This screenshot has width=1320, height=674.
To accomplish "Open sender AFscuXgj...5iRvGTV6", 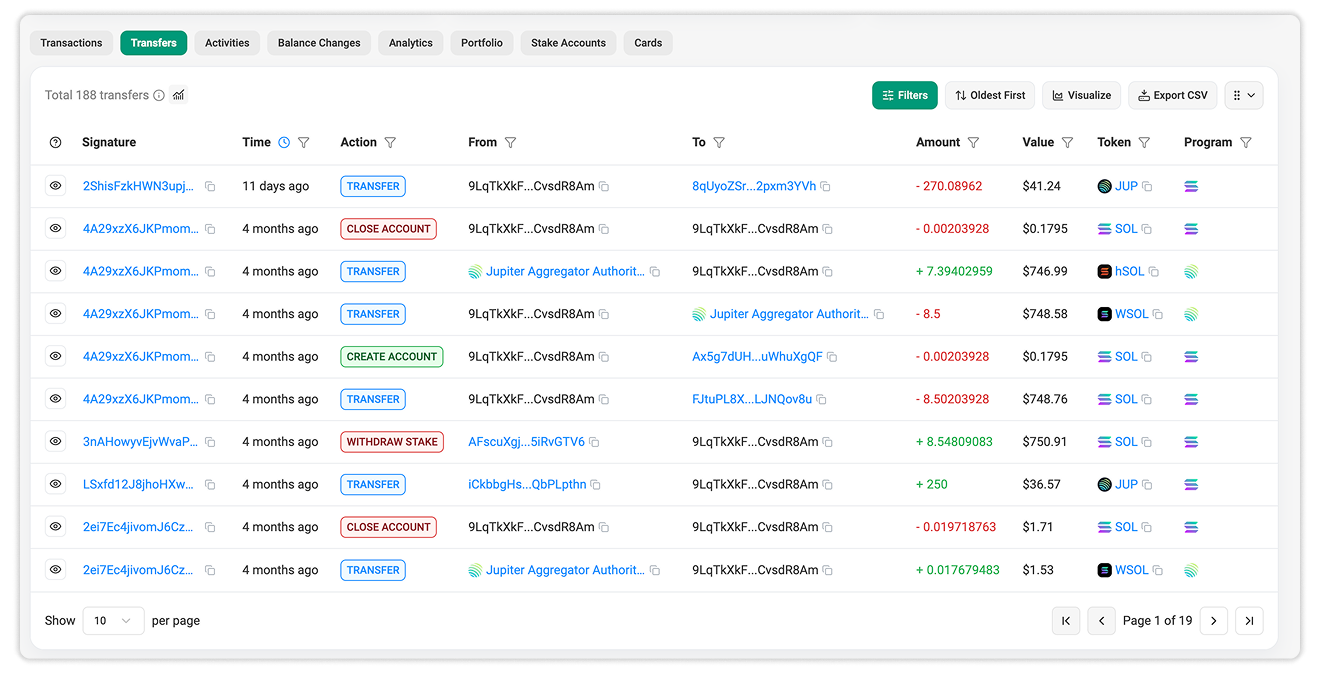I will click(x=526, y=441).
